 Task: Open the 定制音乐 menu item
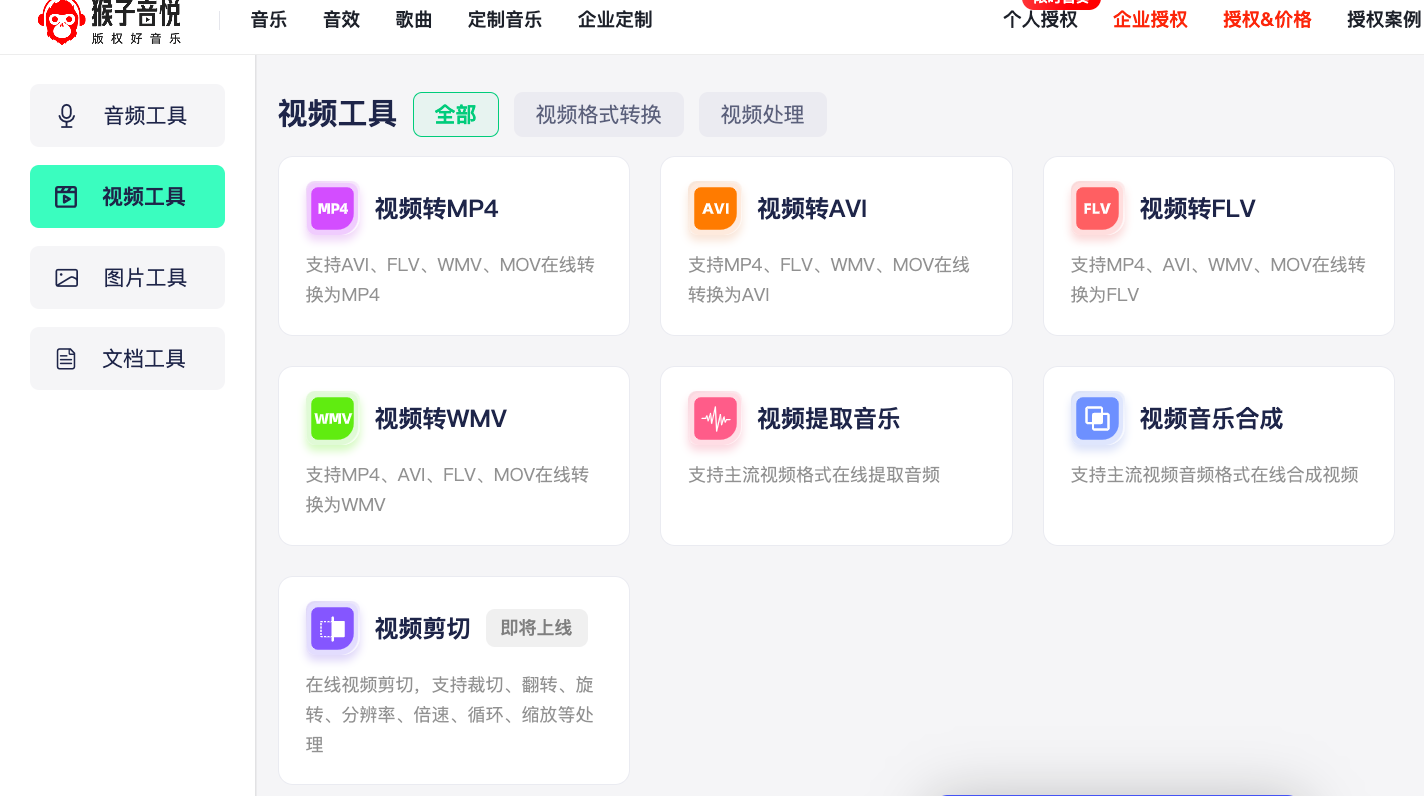coord(505,19)
